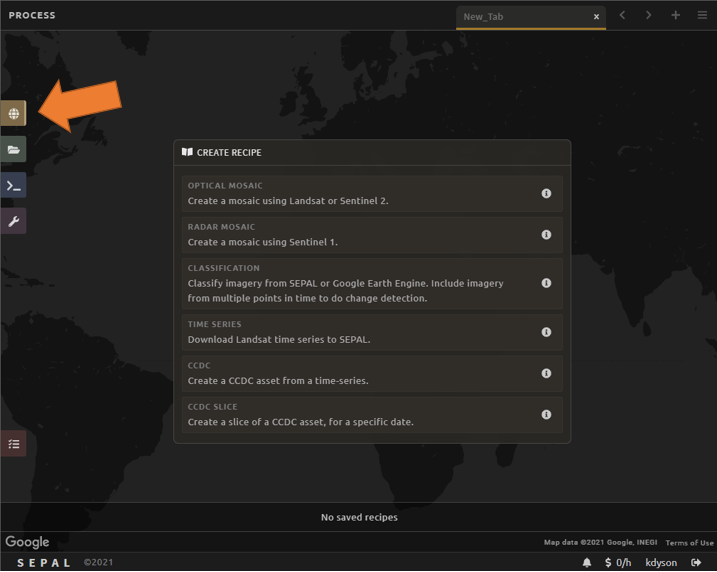Switch to the New_Tab tab
Screen dimensions: 717x572
[x=520, y=17]
